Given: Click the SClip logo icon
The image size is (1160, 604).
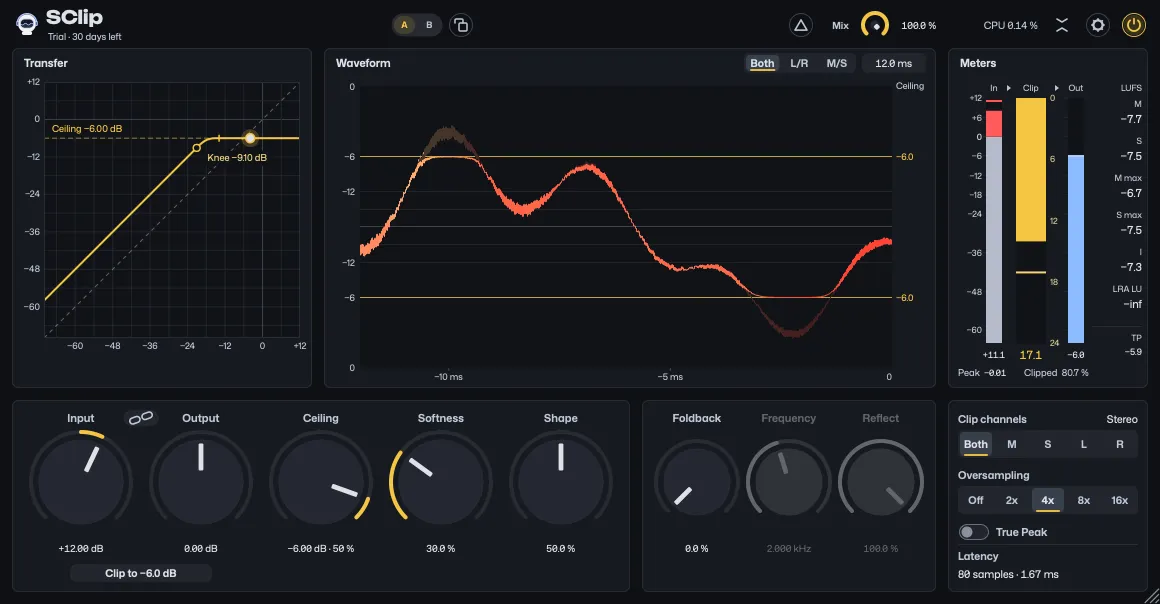Looking at the screenshot, I should pyautogui.click(x=27, y=24).
